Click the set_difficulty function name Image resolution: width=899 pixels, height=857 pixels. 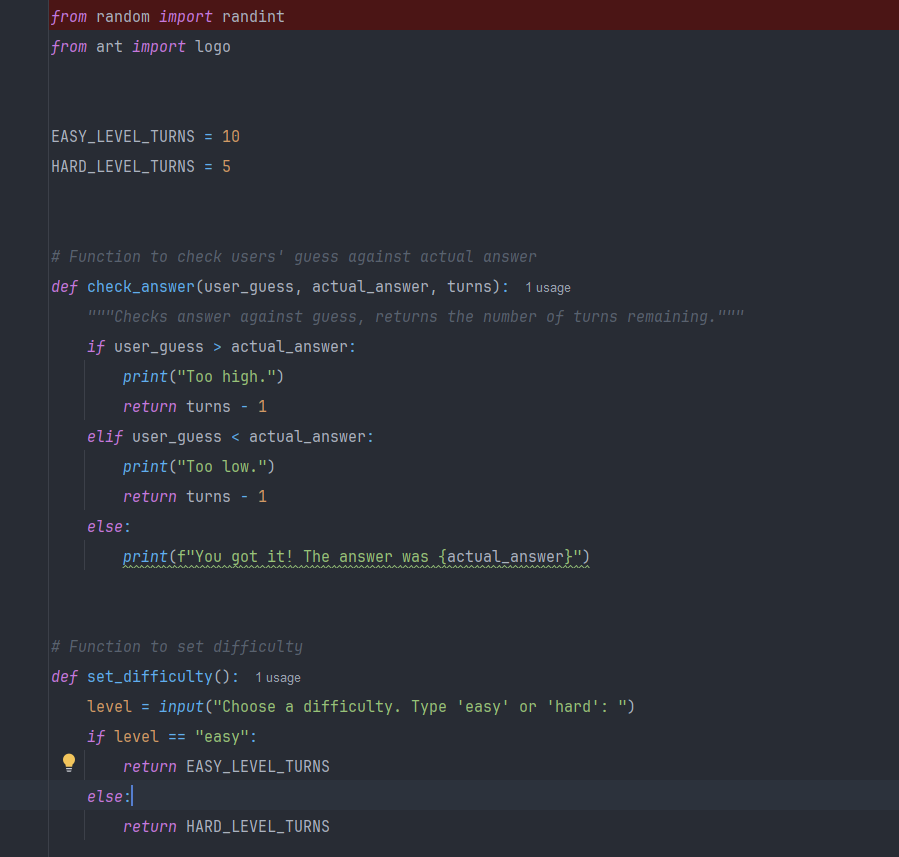pos(150,676)
